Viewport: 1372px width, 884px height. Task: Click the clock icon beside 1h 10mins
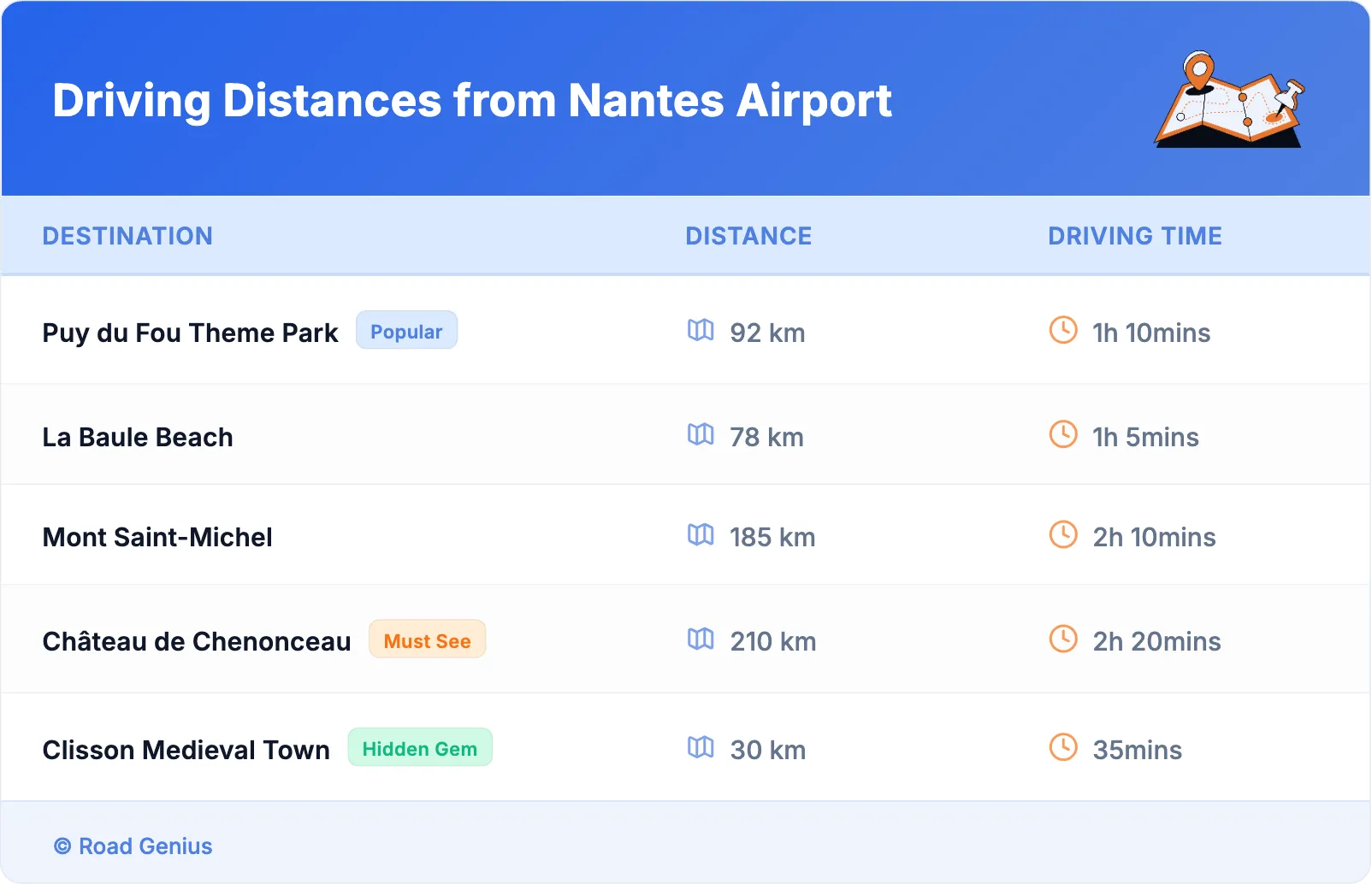(x=1063, y=330)
